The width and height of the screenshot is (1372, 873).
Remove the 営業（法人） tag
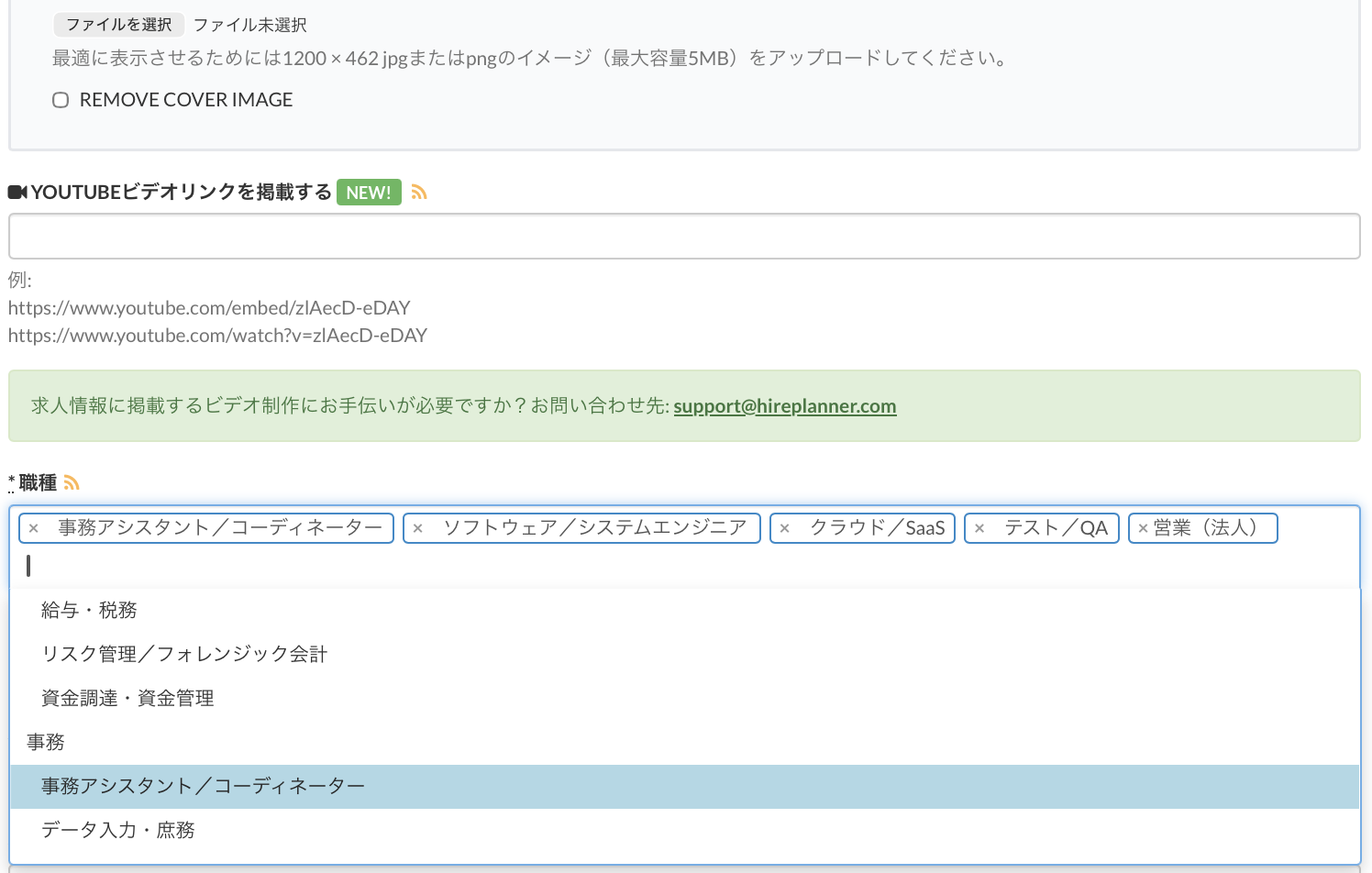pos(1143,528)
